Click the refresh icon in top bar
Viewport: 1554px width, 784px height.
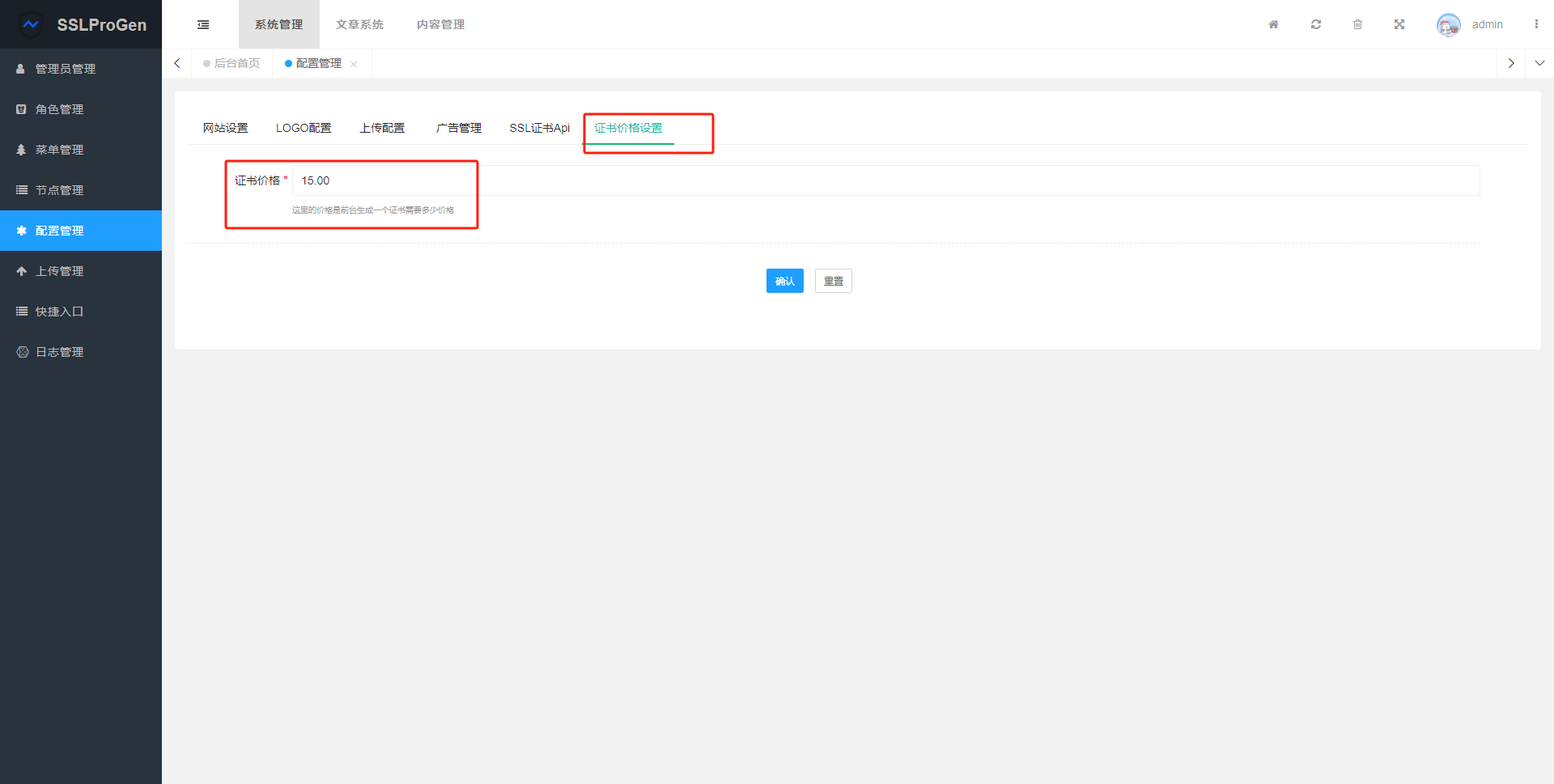pos(1316,24)
